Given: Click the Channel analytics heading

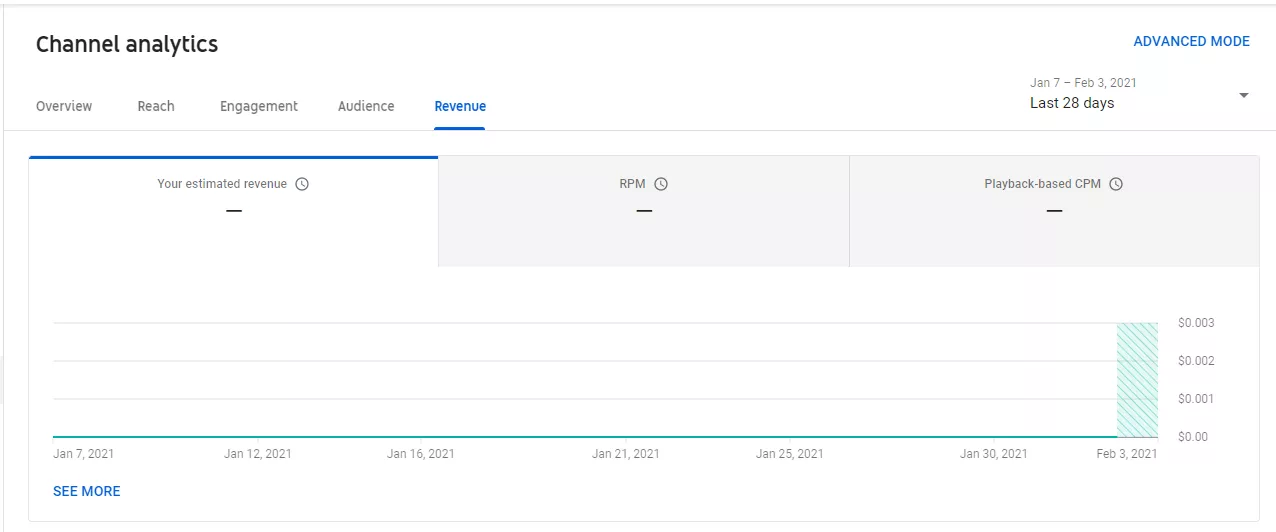Looking at the screenshot, I should pos(127,44).
